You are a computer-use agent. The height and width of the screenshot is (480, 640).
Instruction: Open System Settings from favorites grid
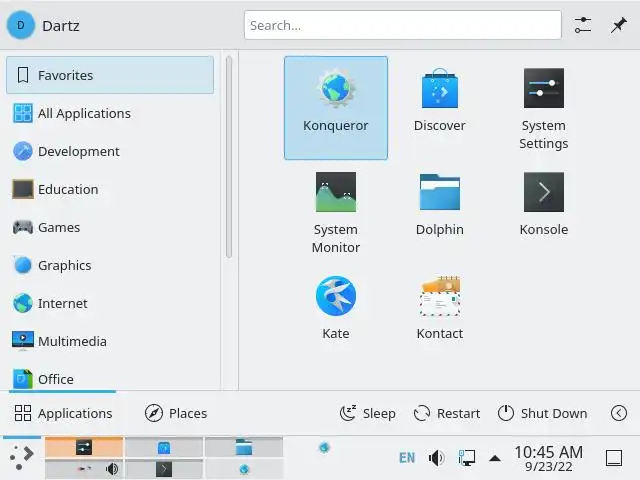pos(544,109)
